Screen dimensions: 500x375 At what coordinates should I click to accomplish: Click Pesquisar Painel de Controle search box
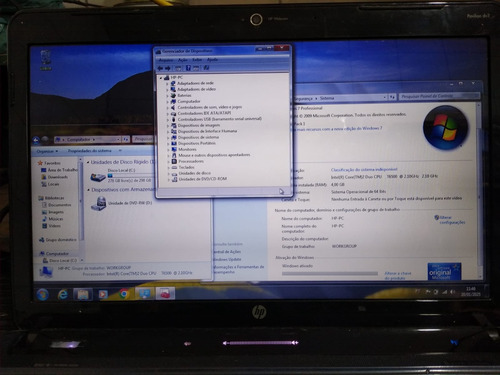tap(439, 96)
